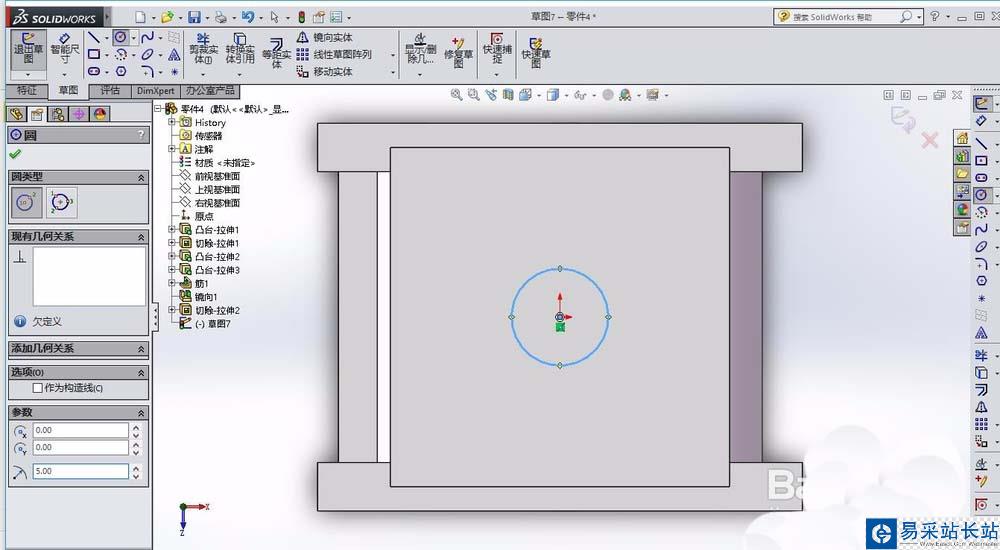Click the radius field showing 5.00
1000x550 pixels.
click(80, 471)
